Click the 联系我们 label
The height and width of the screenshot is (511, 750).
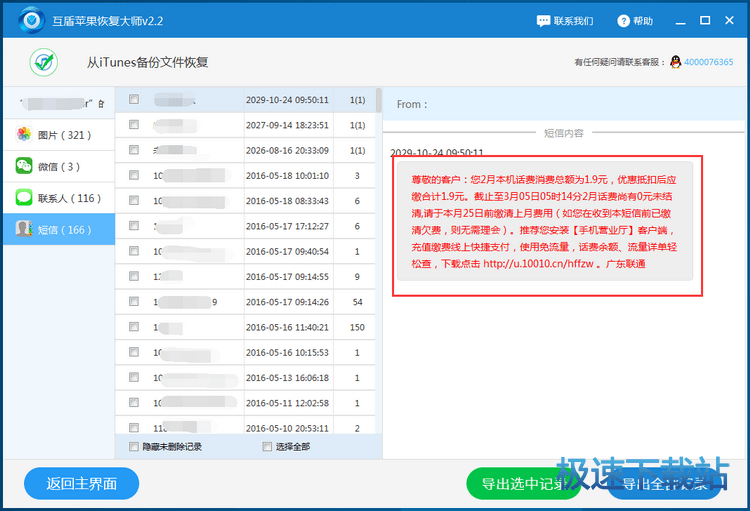574,21
